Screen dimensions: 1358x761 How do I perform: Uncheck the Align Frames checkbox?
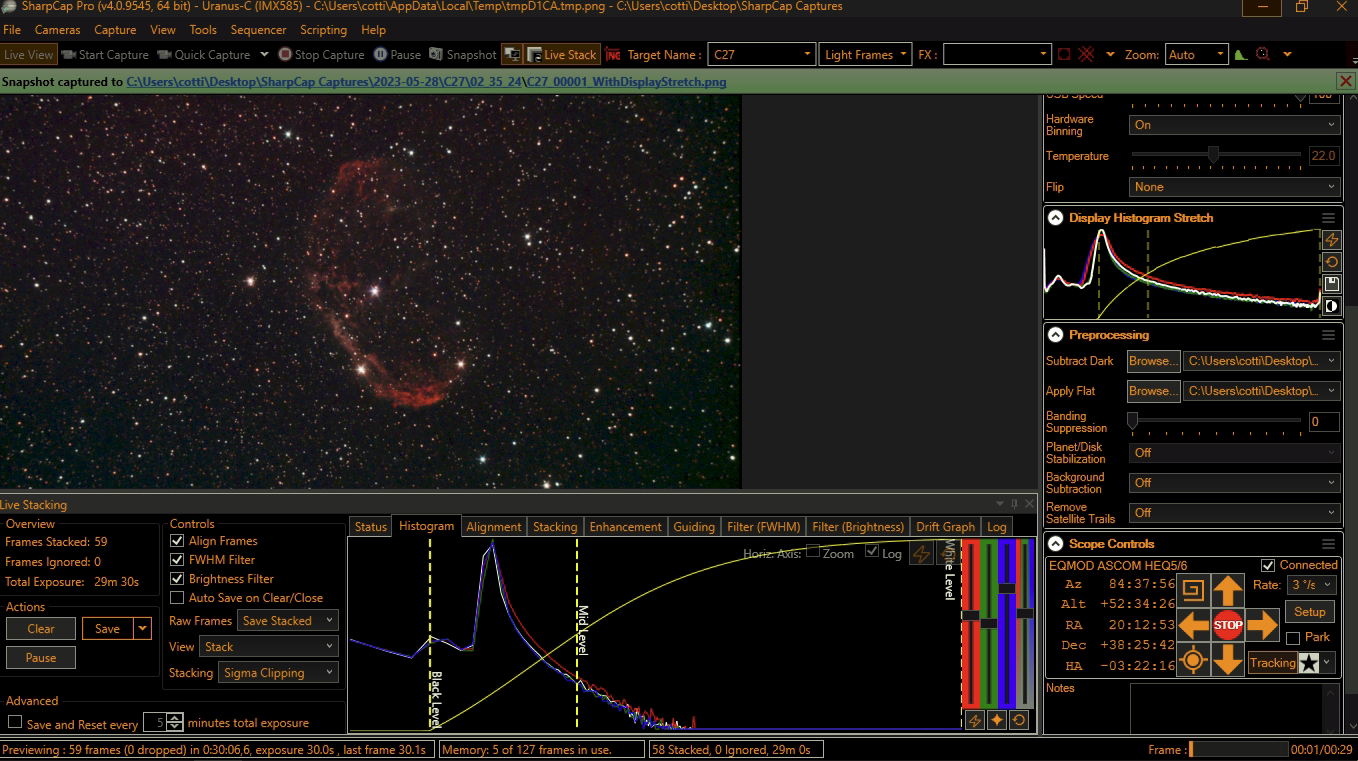[x=177, y=541]
